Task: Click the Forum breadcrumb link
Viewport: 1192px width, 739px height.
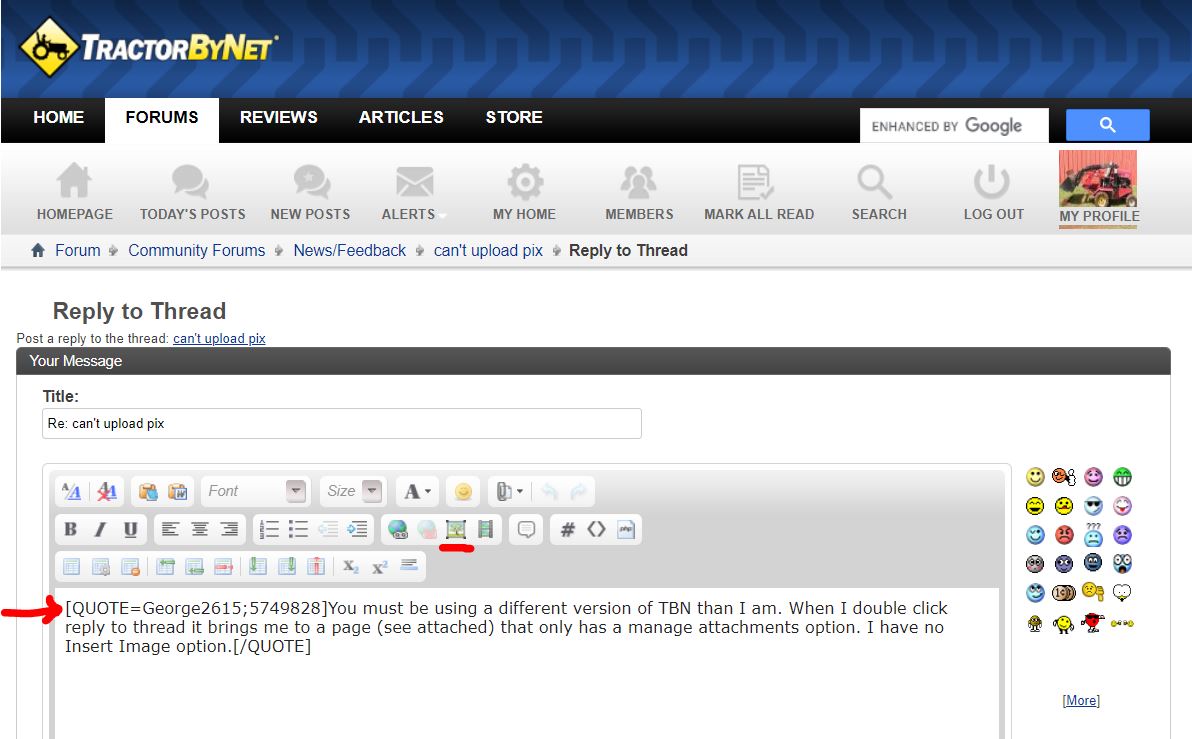Action: click(78, 250)
